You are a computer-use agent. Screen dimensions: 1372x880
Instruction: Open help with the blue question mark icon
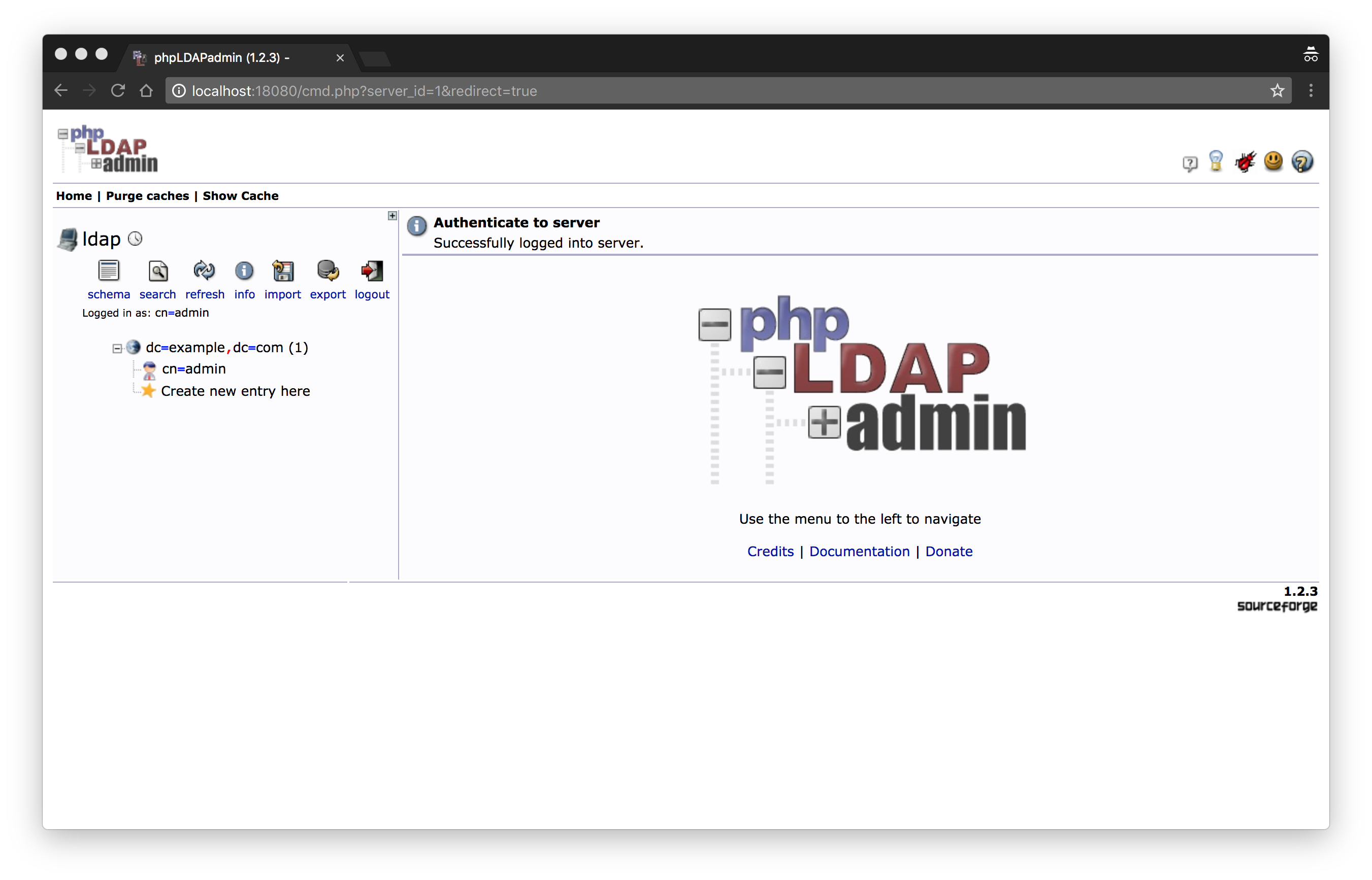[1302, 162]
